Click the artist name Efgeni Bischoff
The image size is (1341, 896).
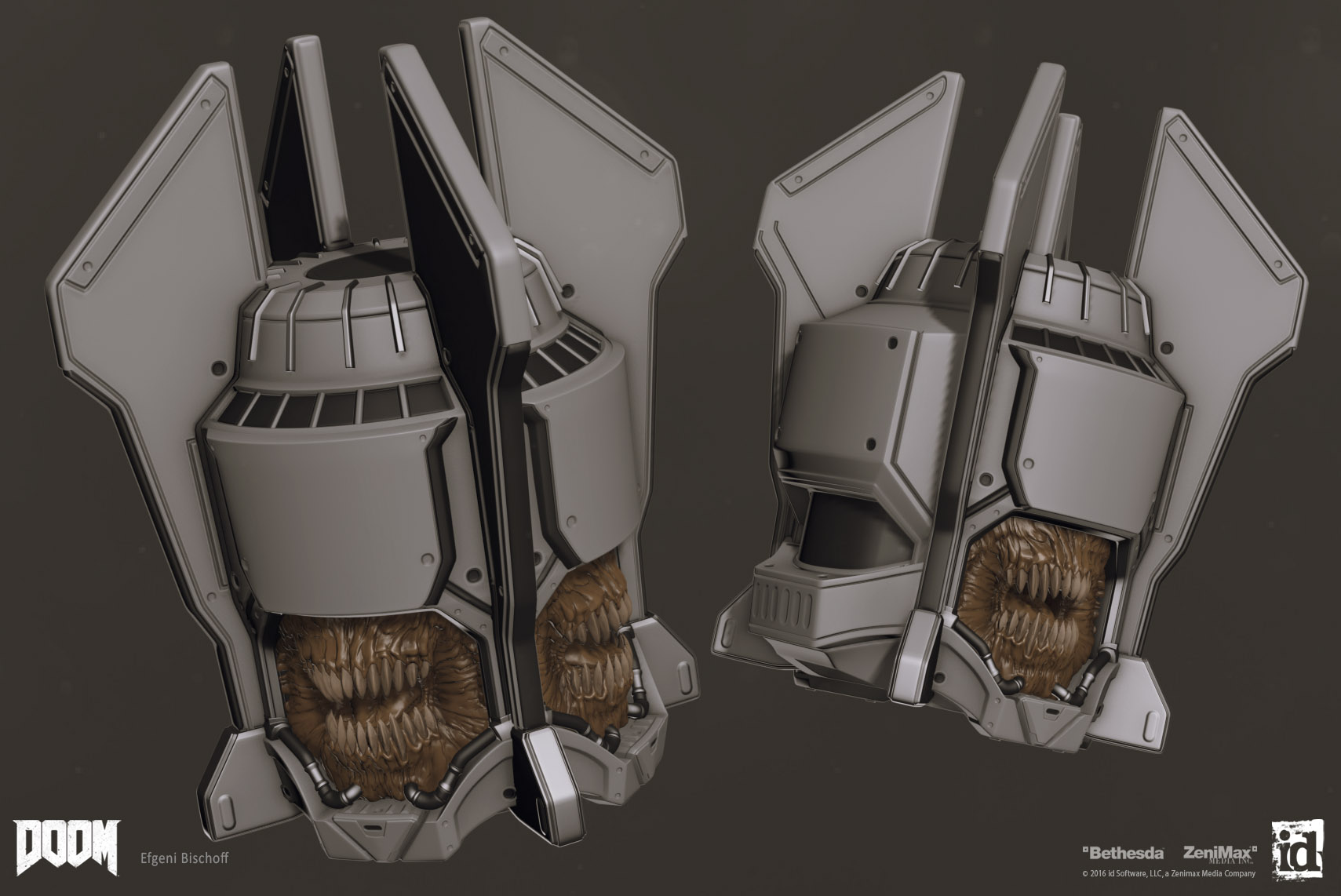[x=184, y=859]
